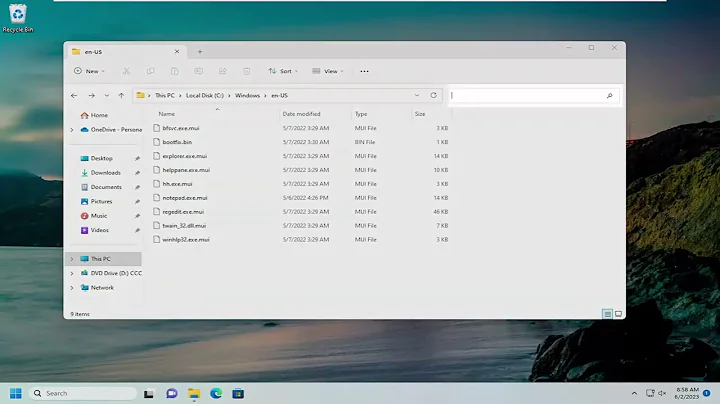Switch to details view icon in status bar

tap(608, 314)
